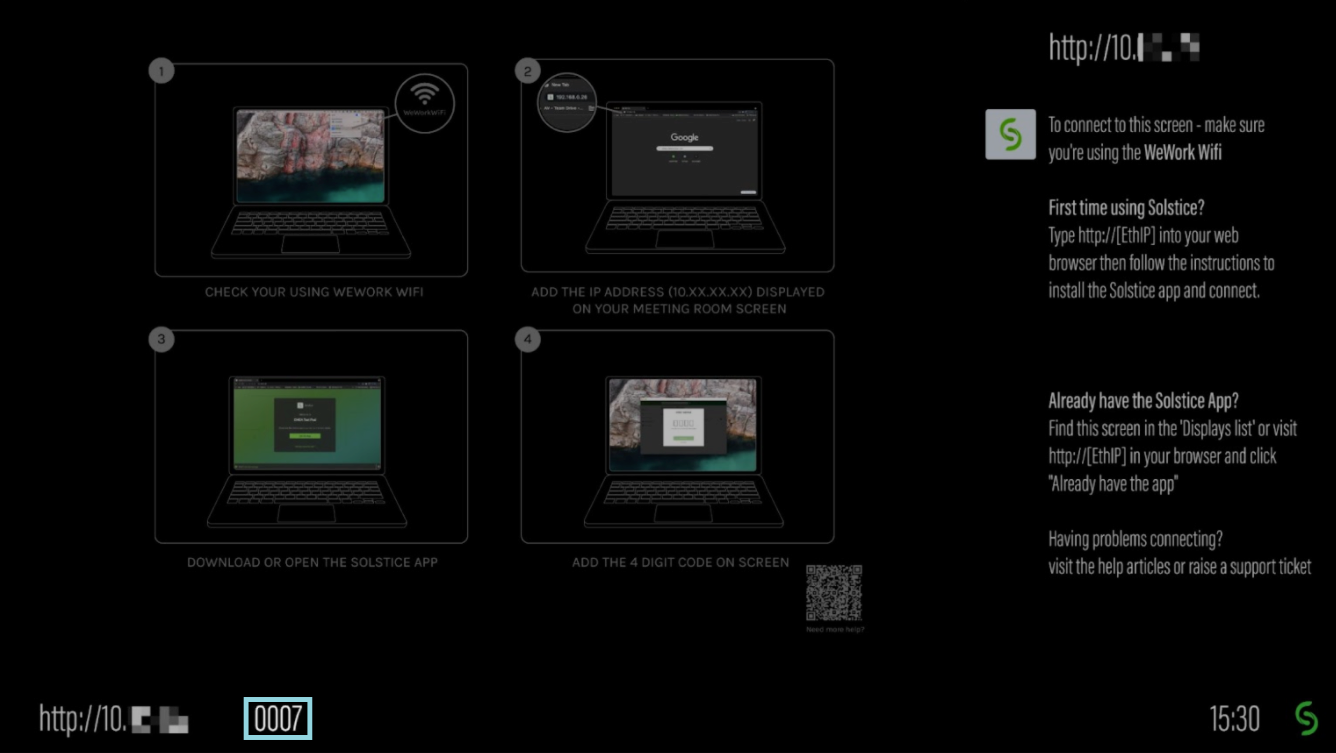
Task: Click the WiFi symbol in step 1
Action: tap(425, 98)
